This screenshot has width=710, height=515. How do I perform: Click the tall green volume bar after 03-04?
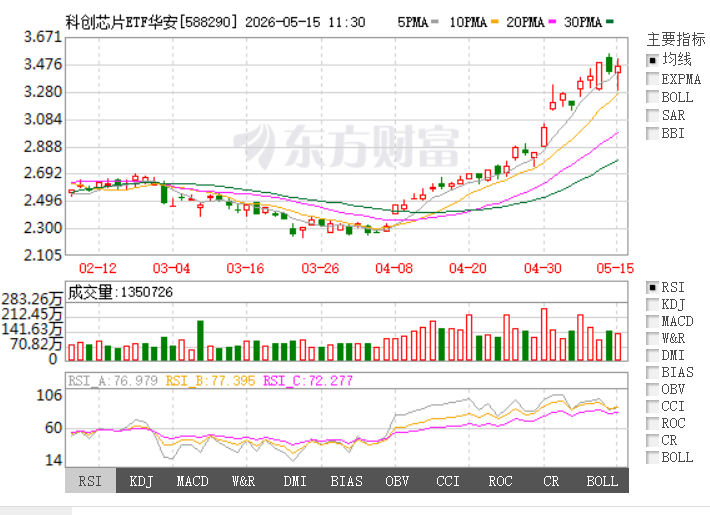click(200, 341)
